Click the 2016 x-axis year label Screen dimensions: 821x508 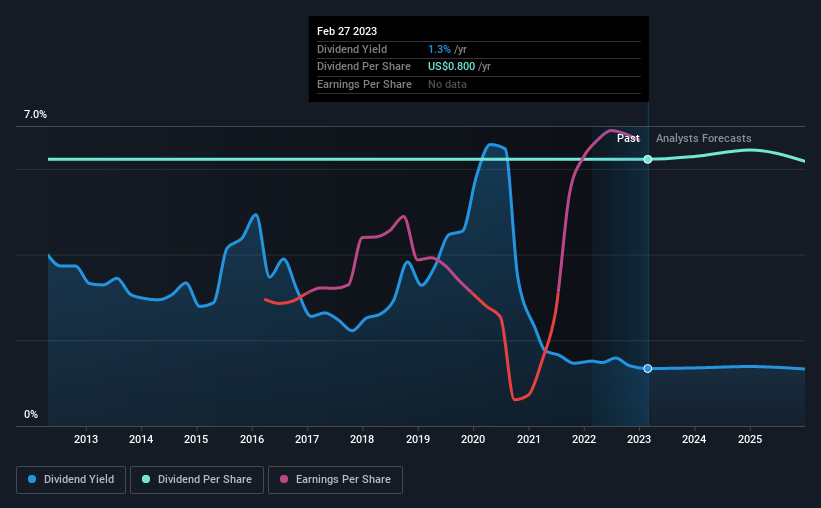coord(252,439)
